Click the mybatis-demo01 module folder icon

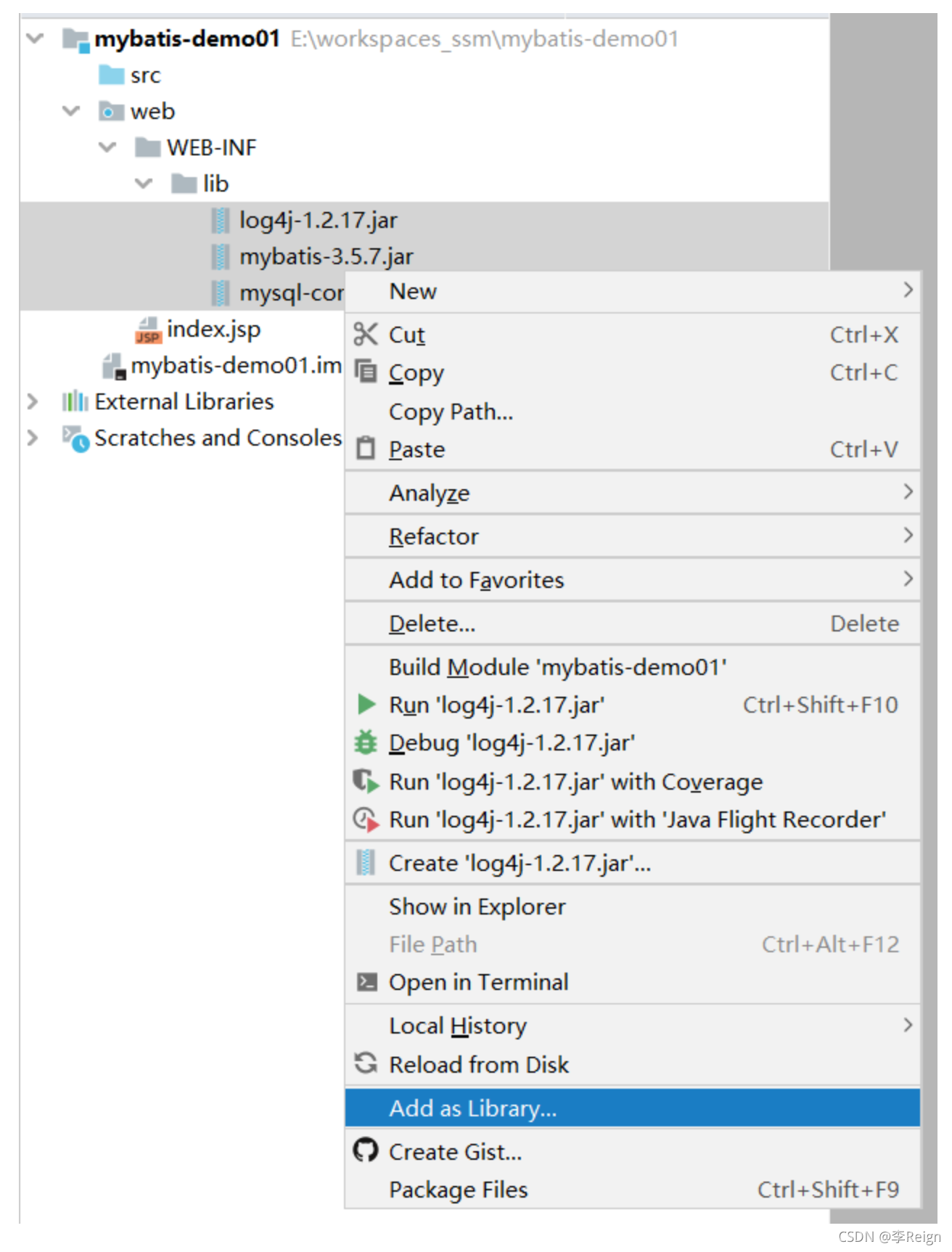tap(75, 39)
